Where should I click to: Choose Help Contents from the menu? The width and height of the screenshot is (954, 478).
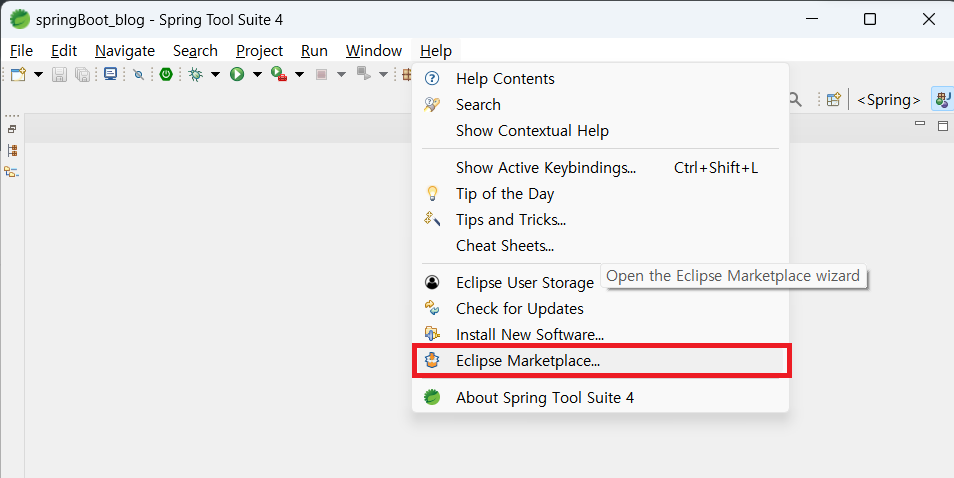click(x=601, y=79)
